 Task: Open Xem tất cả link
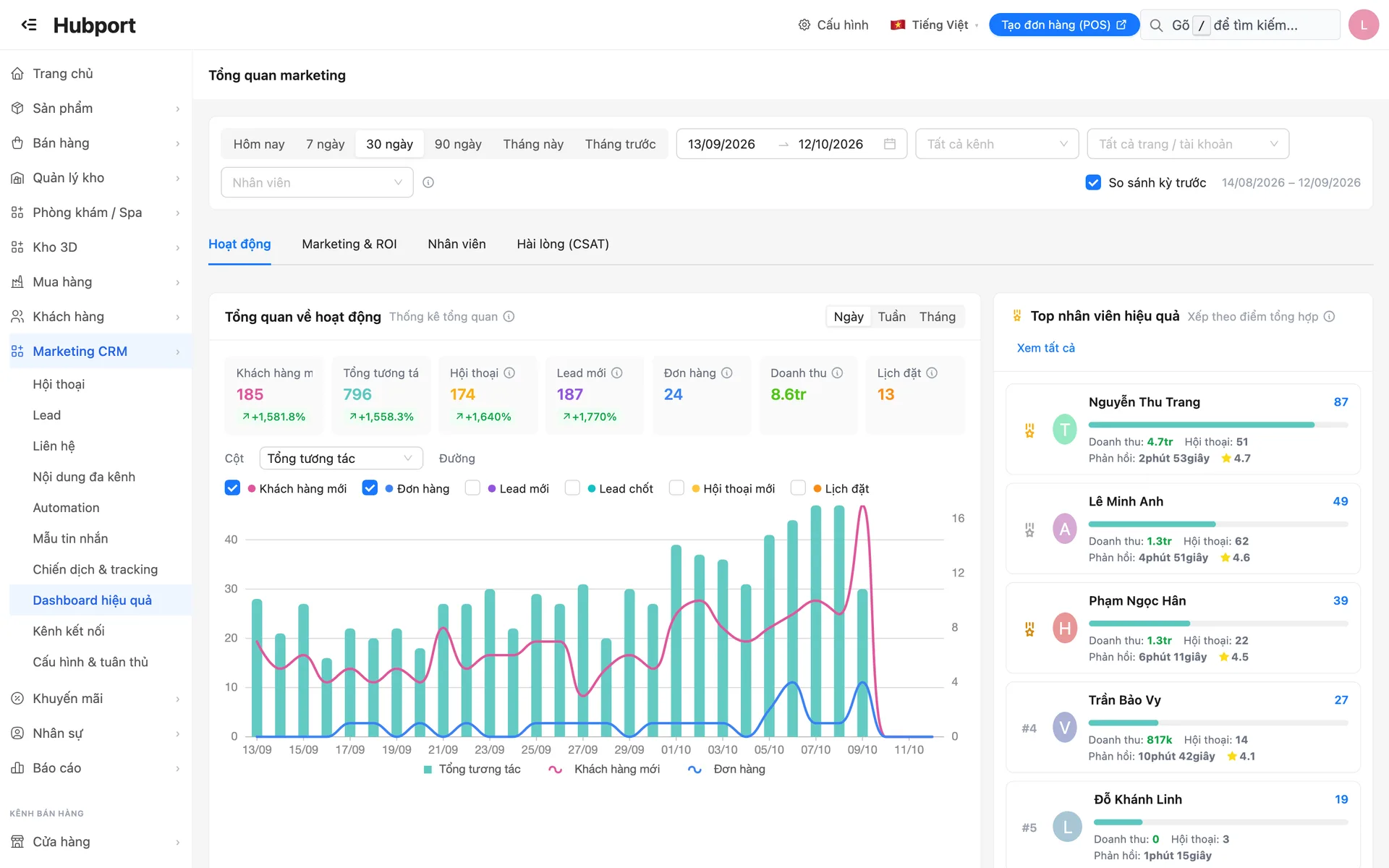1045,348
